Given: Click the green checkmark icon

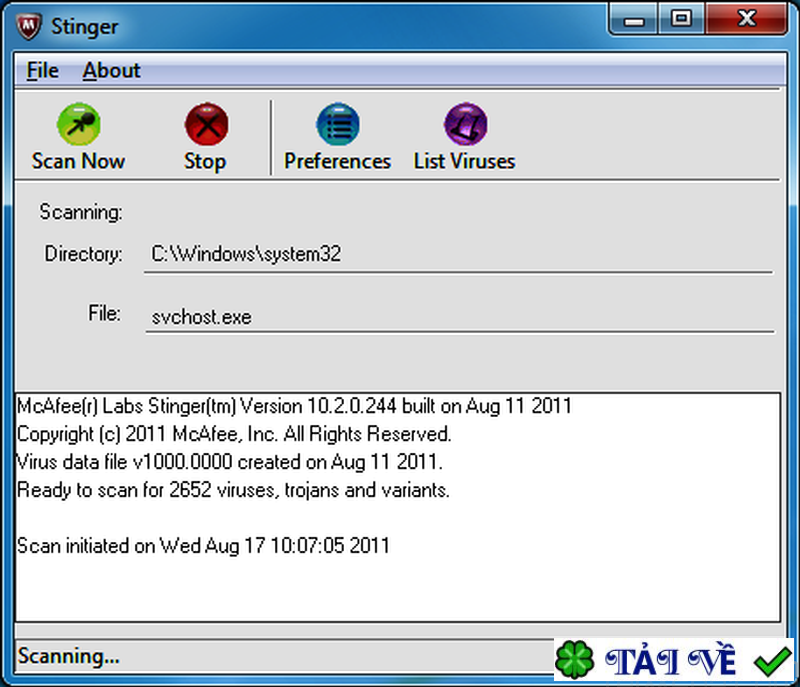Looking at the screenshot, I should click(770, 658).
